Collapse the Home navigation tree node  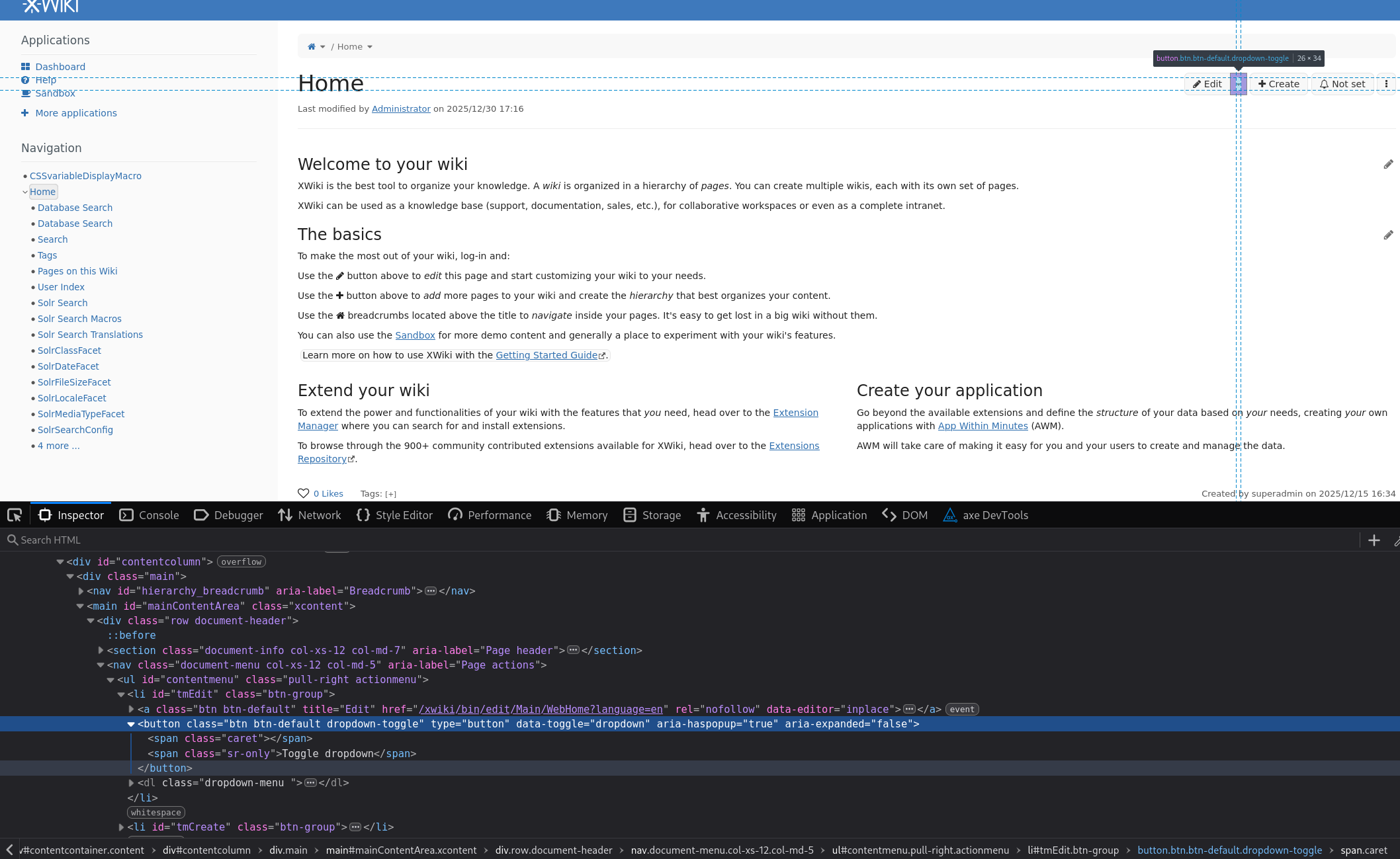(25, 192)
